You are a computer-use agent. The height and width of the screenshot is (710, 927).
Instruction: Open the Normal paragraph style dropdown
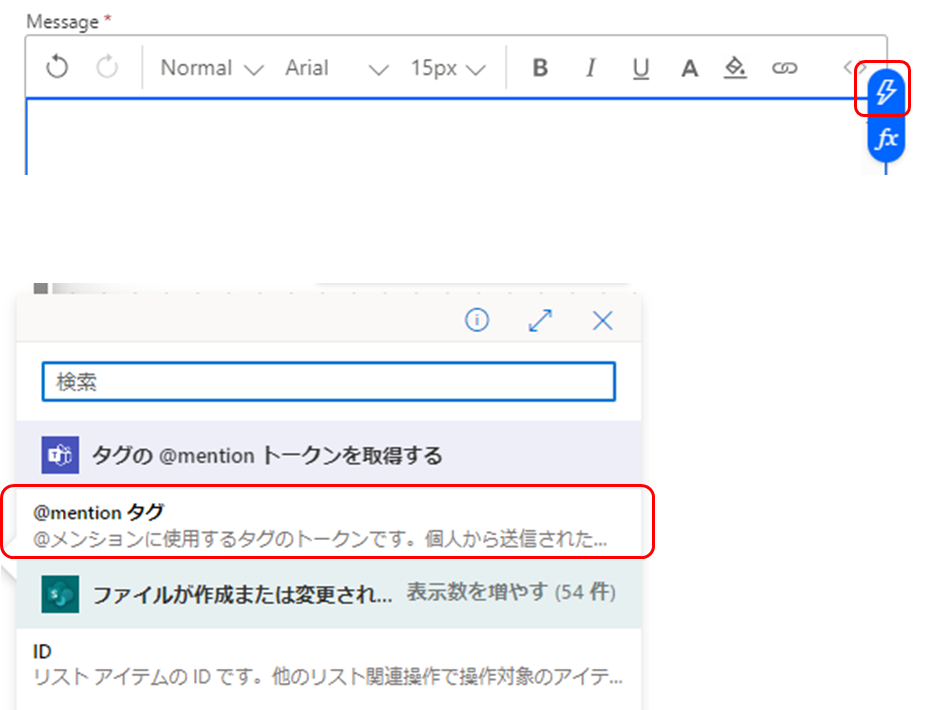tap(210, 67)
